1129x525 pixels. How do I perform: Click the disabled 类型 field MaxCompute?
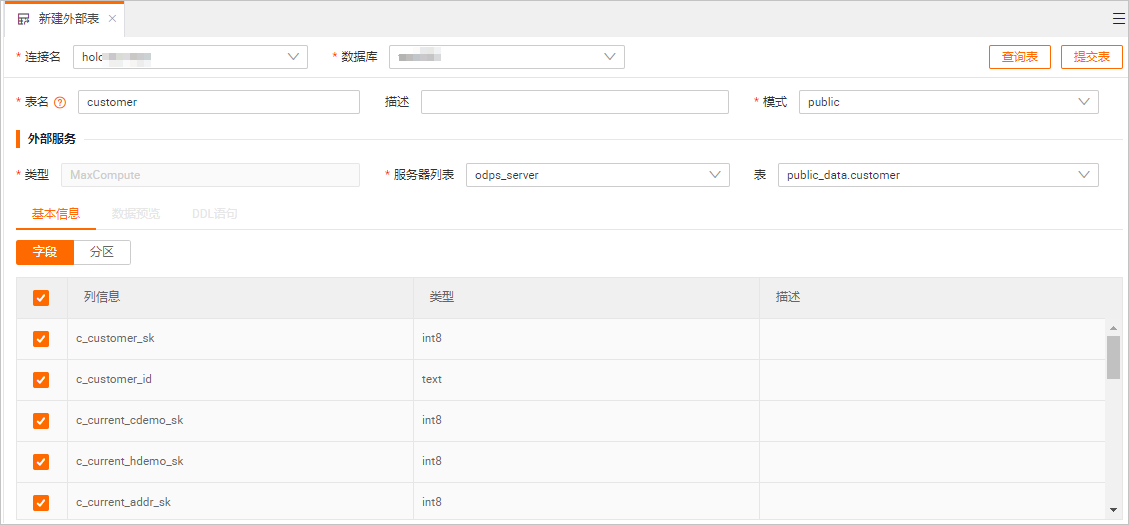pos(210,175)
